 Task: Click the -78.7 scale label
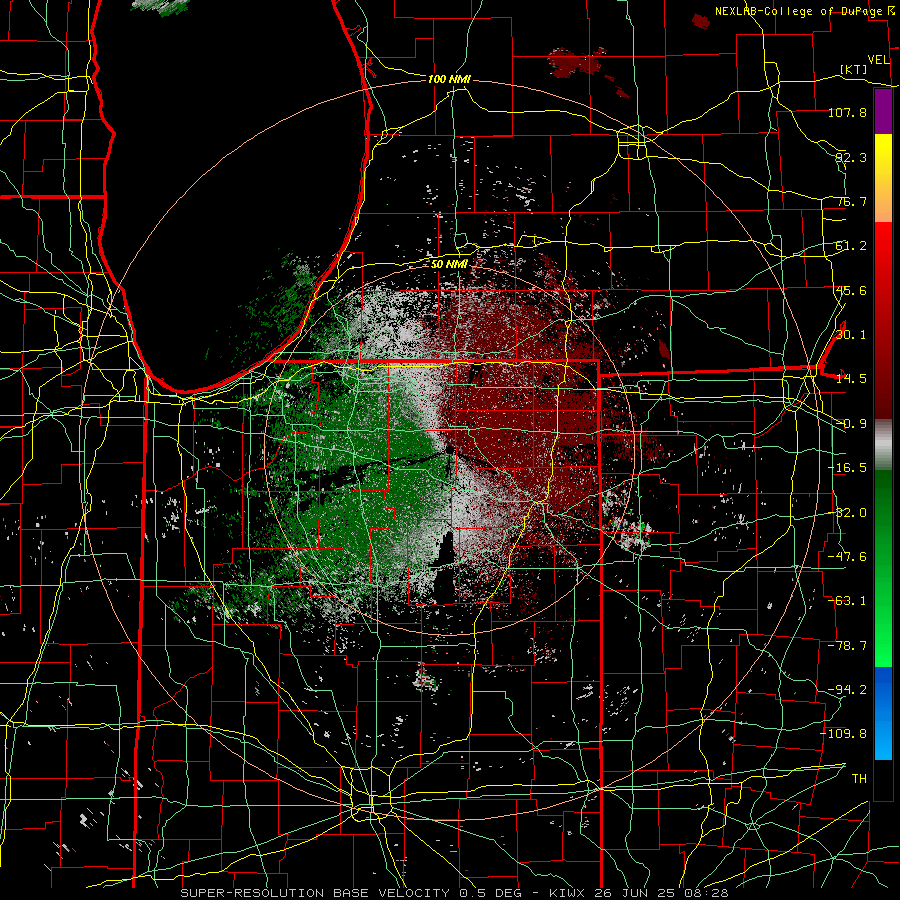point(847,646)
